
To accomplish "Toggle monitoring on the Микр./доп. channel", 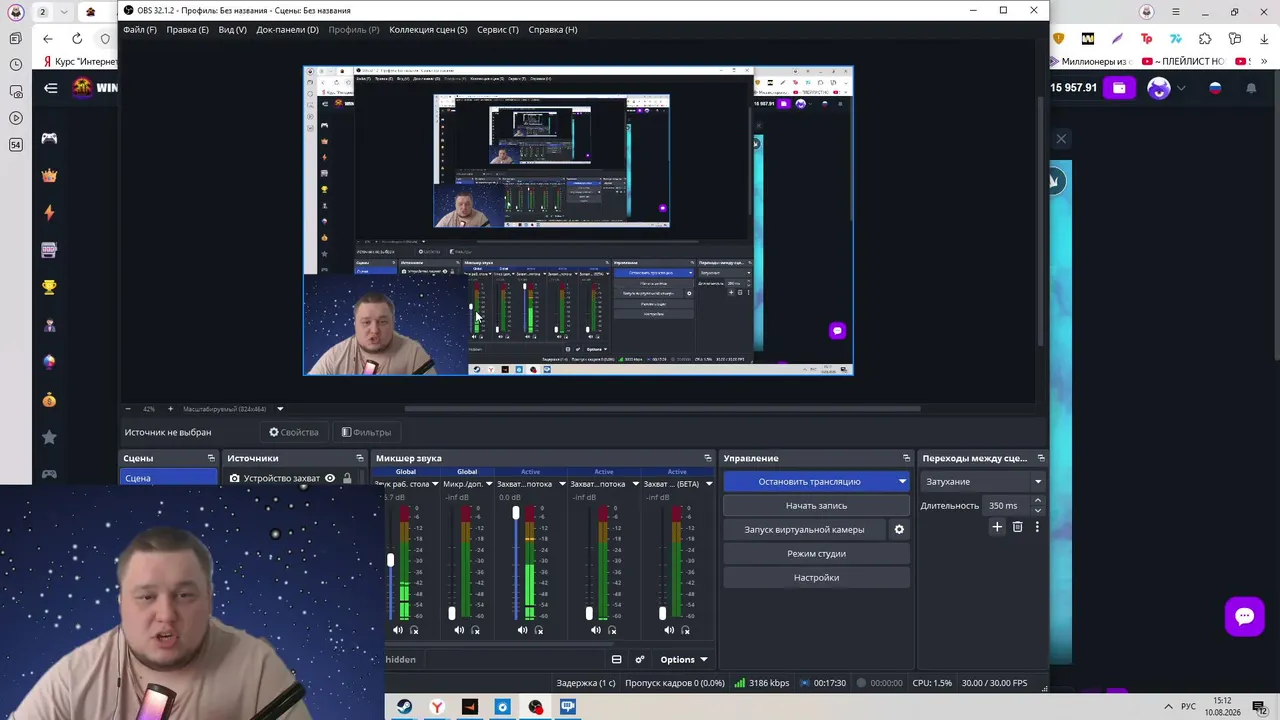I will tap(476, 630).
